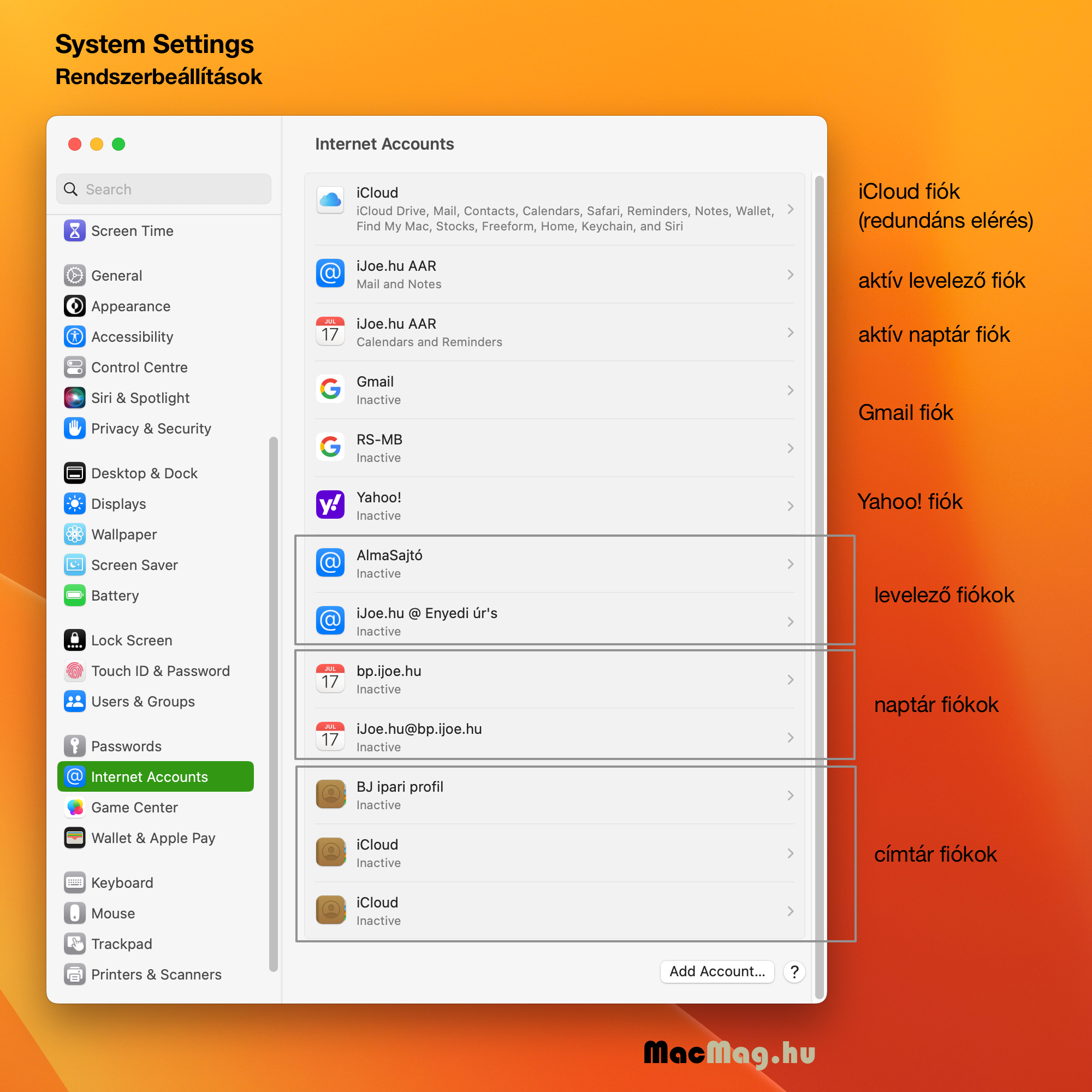Screen dimensions: 1092x1092
Task: Click BJ ipari profil contacts icon
Action: tap(330, 793)
